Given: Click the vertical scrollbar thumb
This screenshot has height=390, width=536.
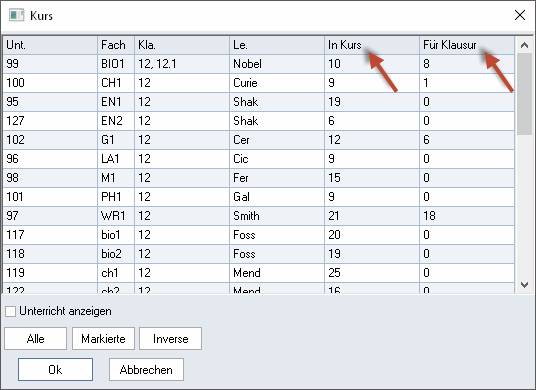Looking at the screenshot, I should pos(524,94).
